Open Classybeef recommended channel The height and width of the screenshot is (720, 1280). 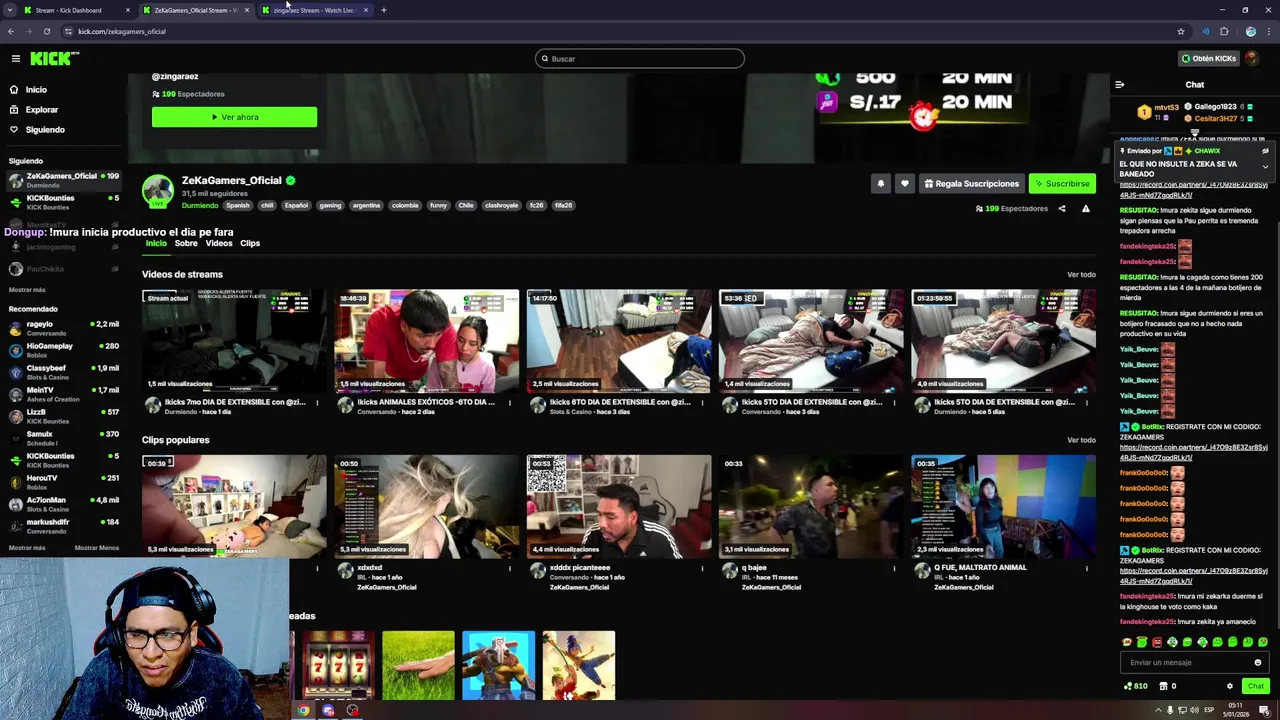[63, 372]
